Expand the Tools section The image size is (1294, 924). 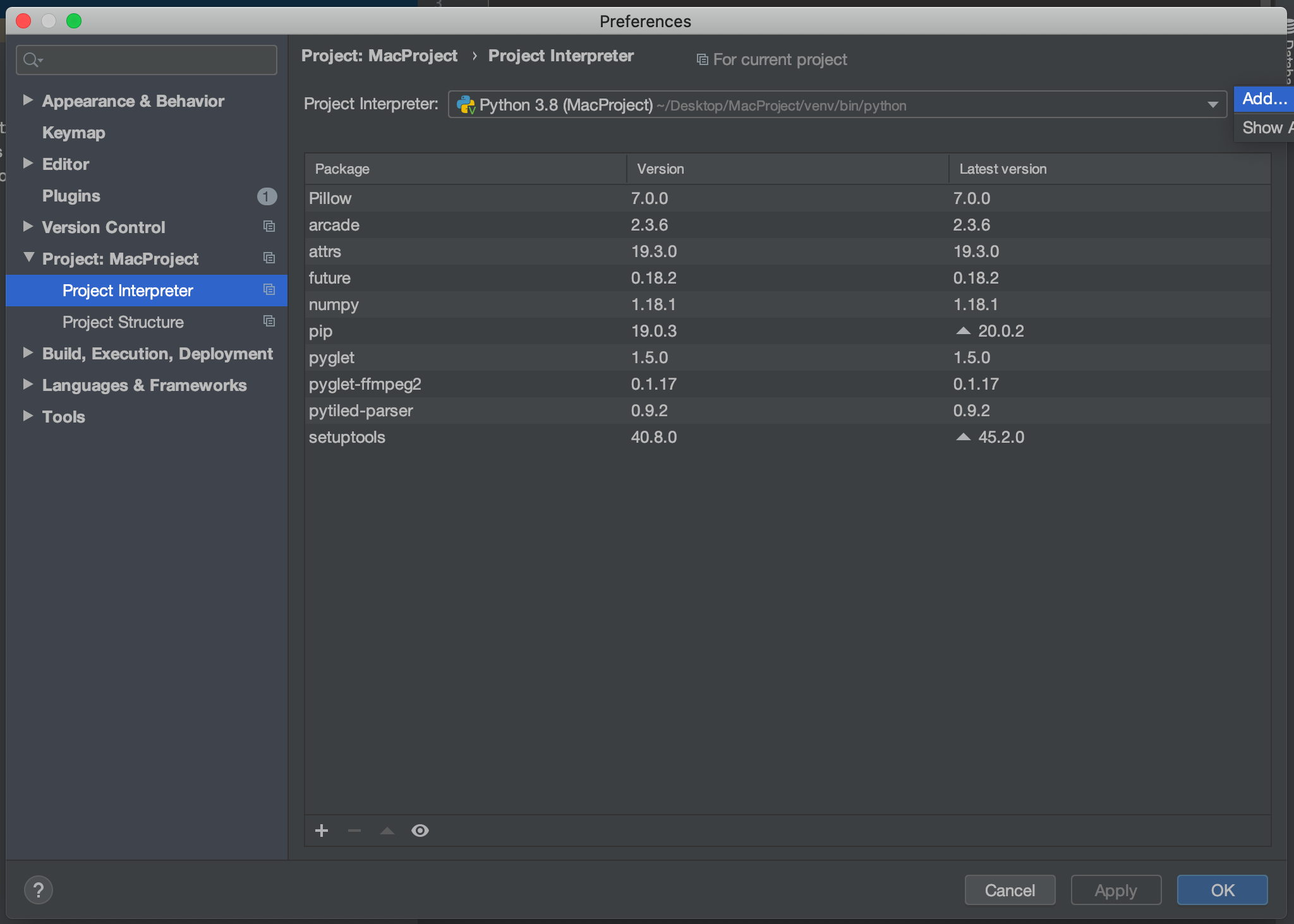pyautogui.click(x=28, y=416)
